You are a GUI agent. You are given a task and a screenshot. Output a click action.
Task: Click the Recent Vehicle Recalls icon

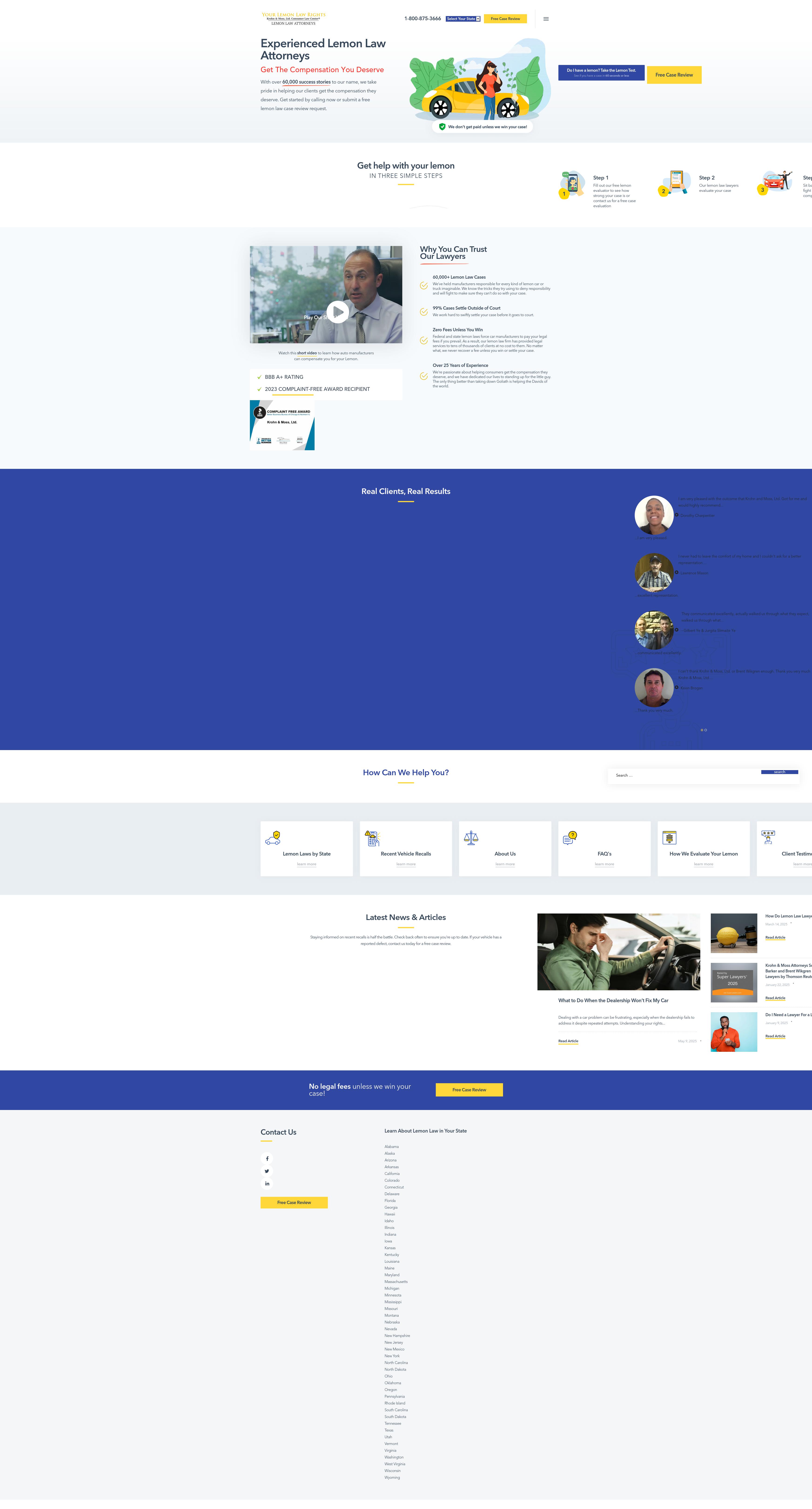(372, 838)
